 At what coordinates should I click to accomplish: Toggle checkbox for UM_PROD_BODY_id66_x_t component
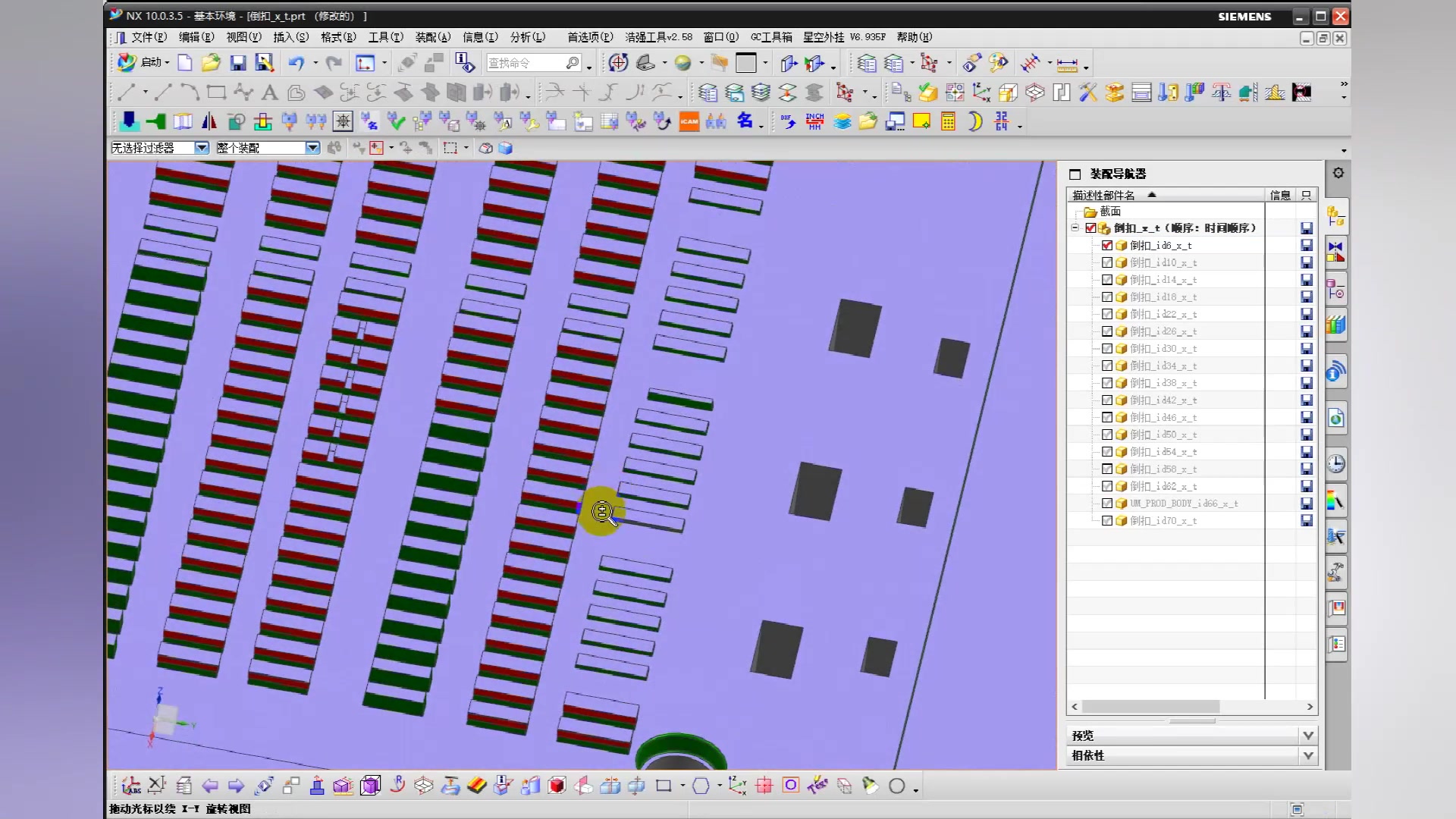[x=1107, y=504]
